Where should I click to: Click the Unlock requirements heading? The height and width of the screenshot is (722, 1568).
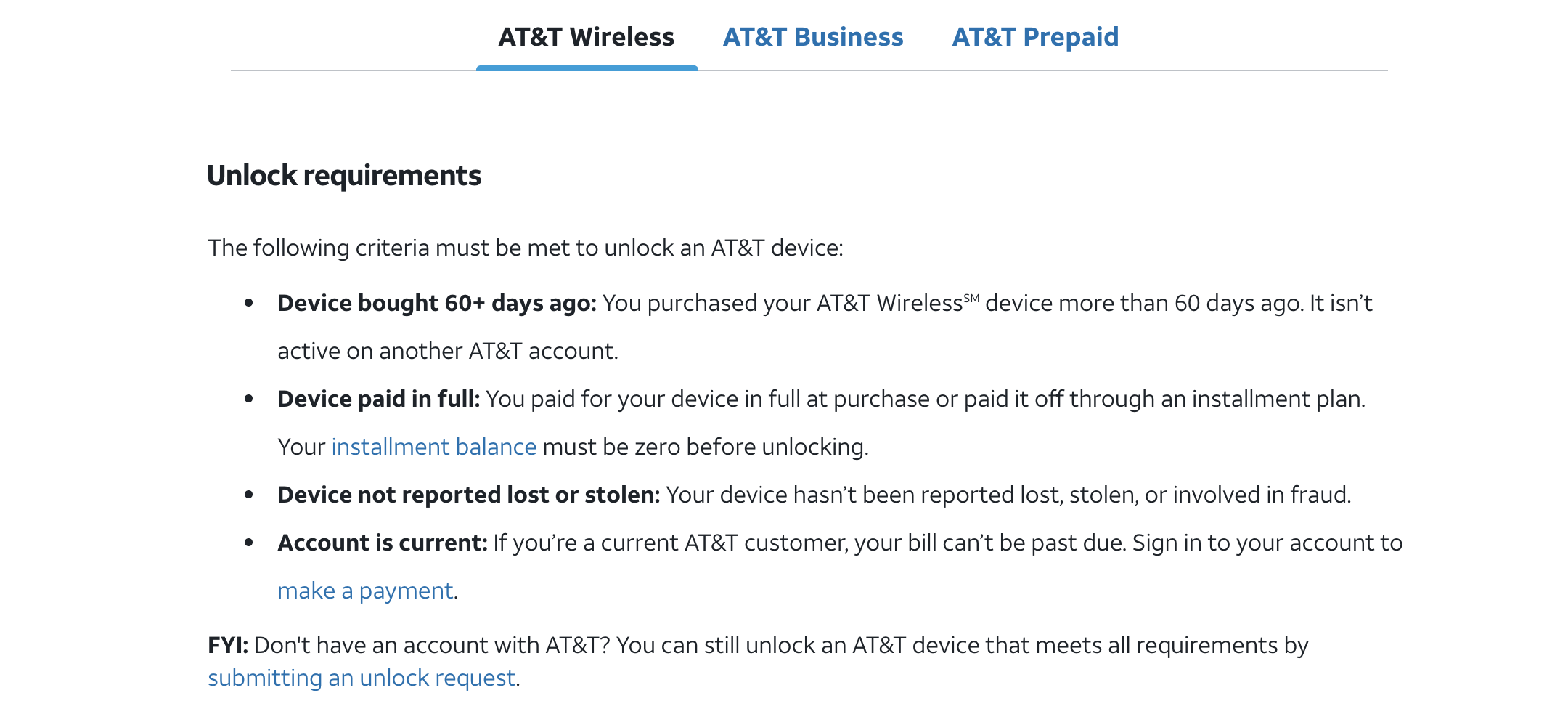pyautogui.click(x=344, y=176)
